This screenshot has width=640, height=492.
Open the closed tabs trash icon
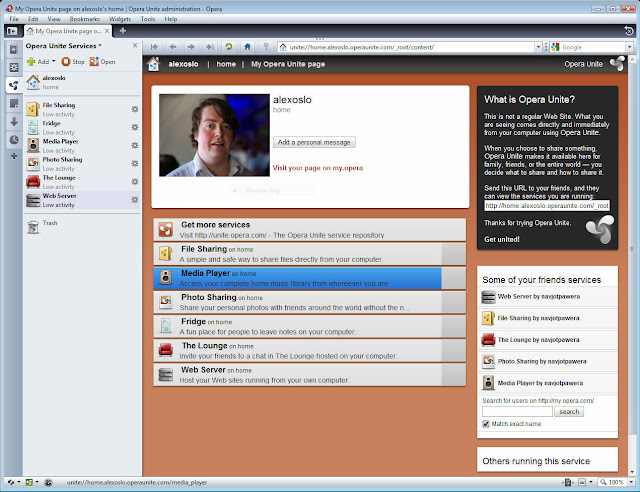[x=627, y=31]
